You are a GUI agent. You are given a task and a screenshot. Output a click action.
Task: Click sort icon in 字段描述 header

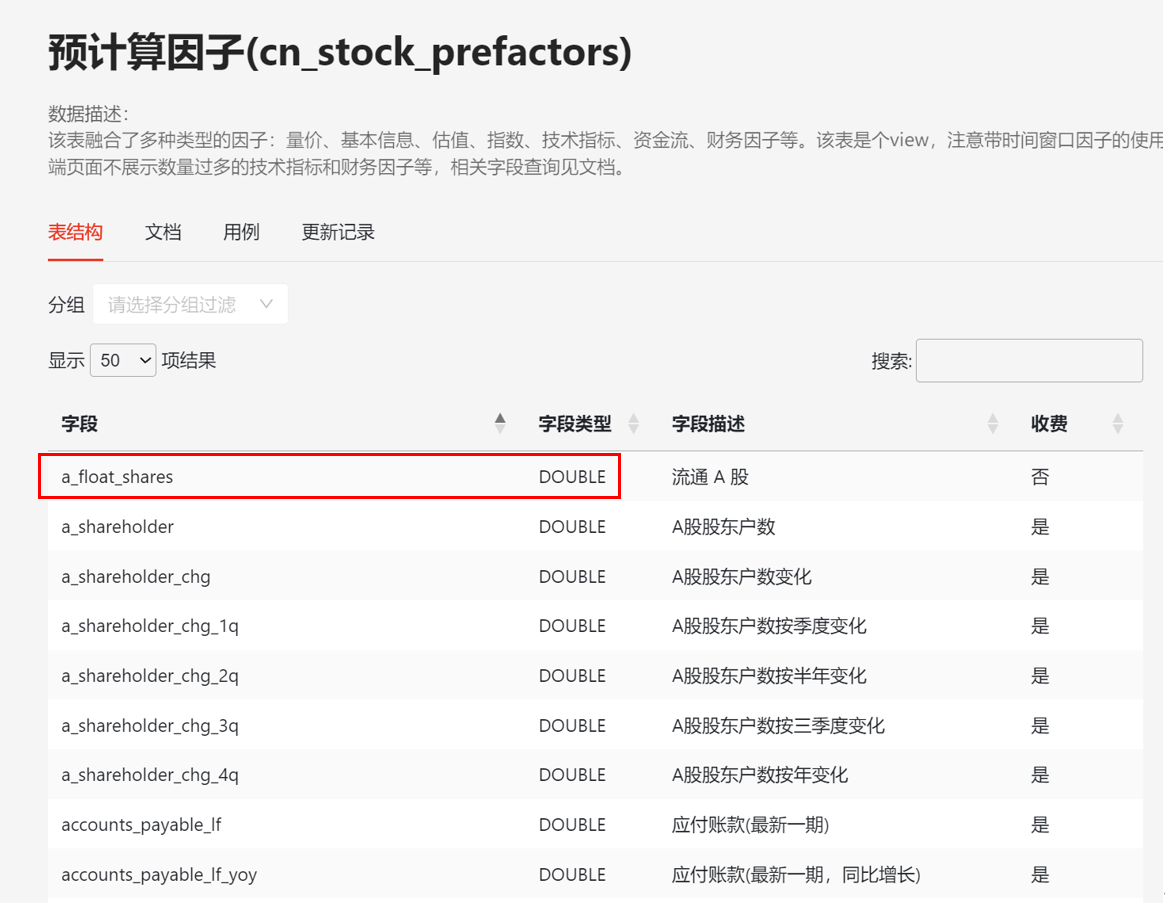coord(992,424)
